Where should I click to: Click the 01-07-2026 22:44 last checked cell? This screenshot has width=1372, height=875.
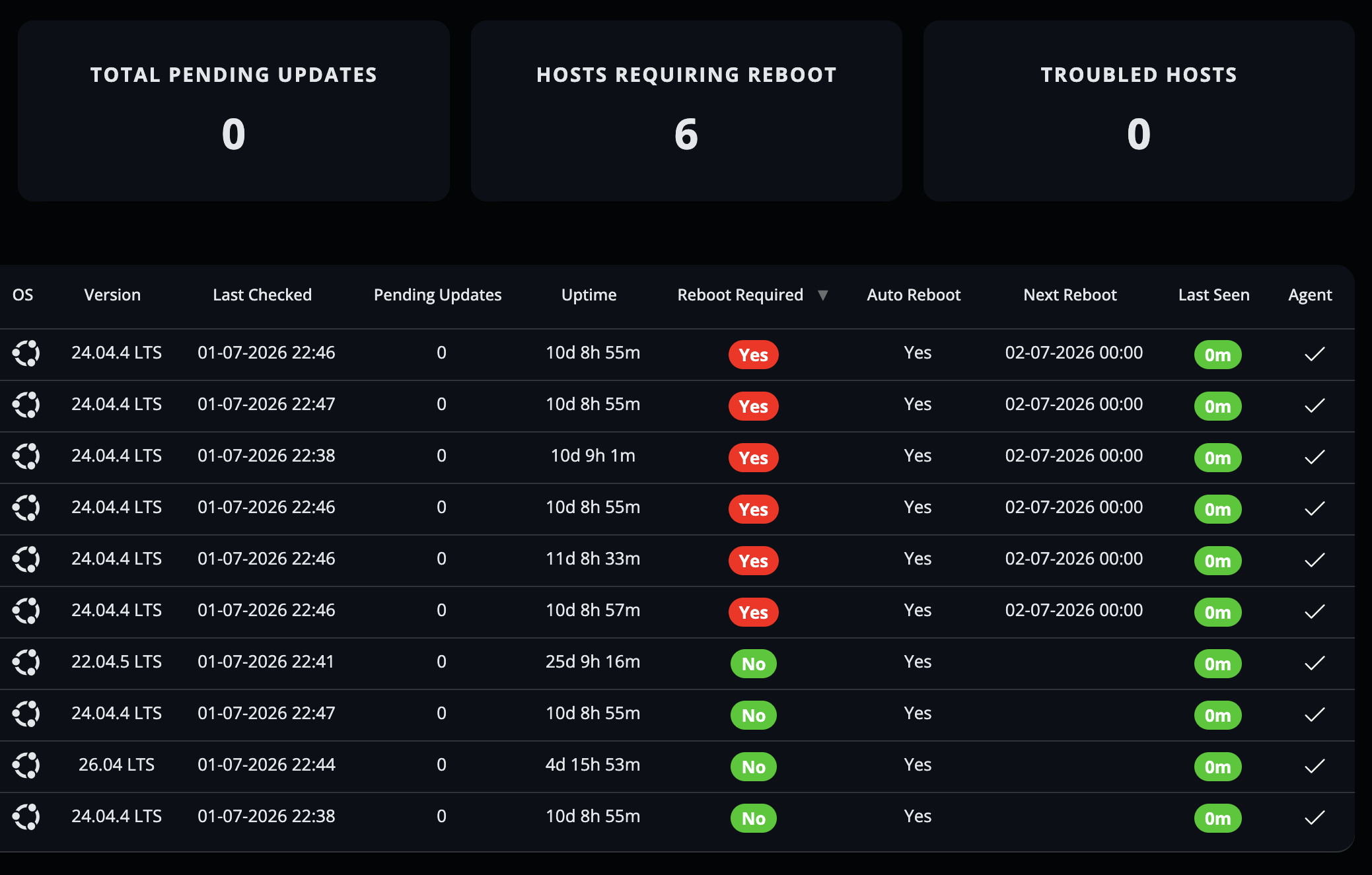[x=266, y=765]
